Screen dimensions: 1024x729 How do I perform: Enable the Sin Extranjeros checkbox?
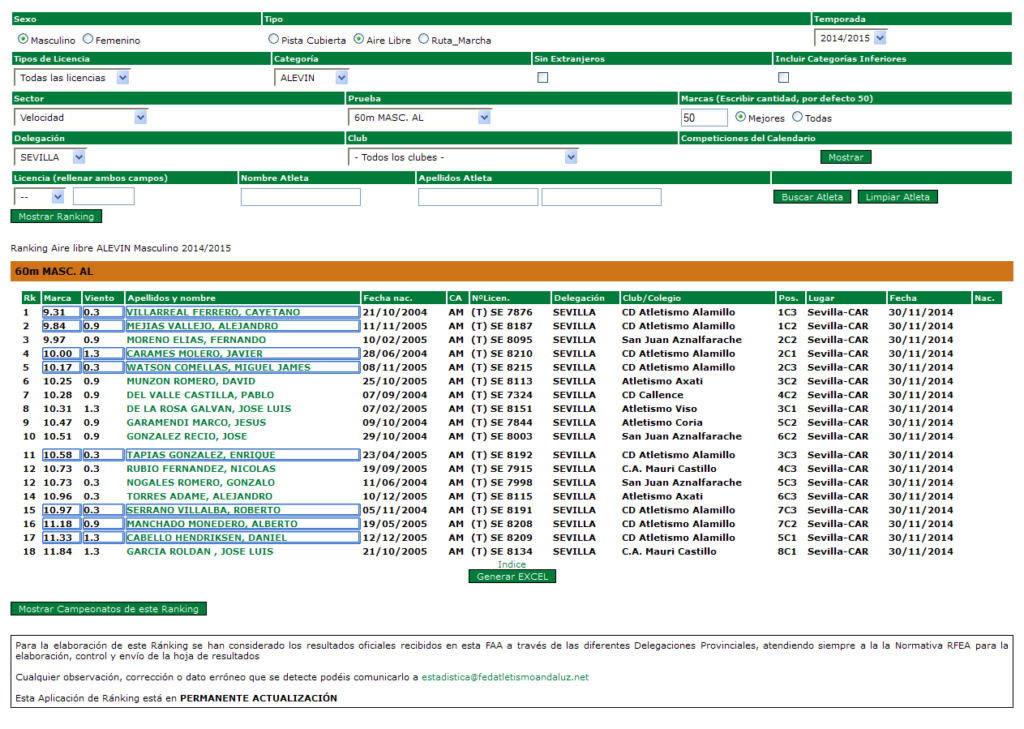[543, 78]
